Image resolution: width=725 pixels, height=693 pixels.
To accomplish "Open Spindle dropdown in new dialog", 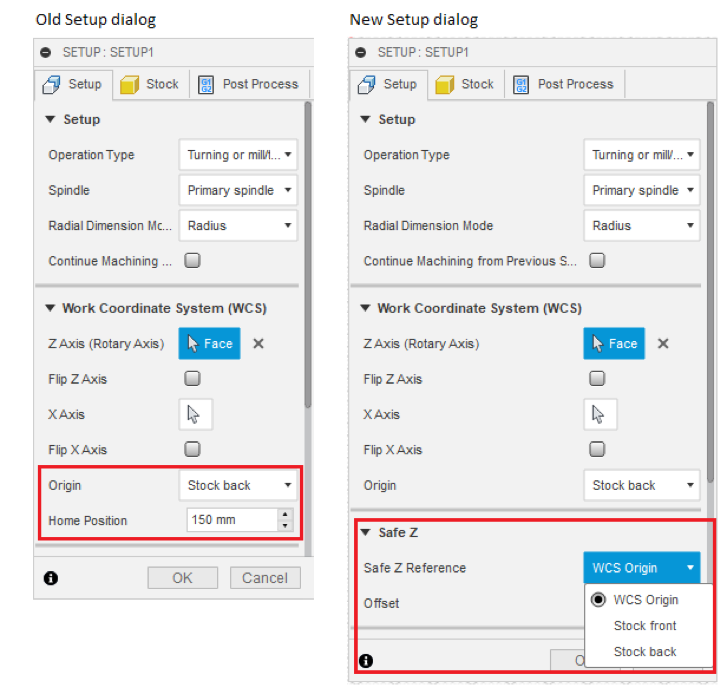I will pos(641,190).
